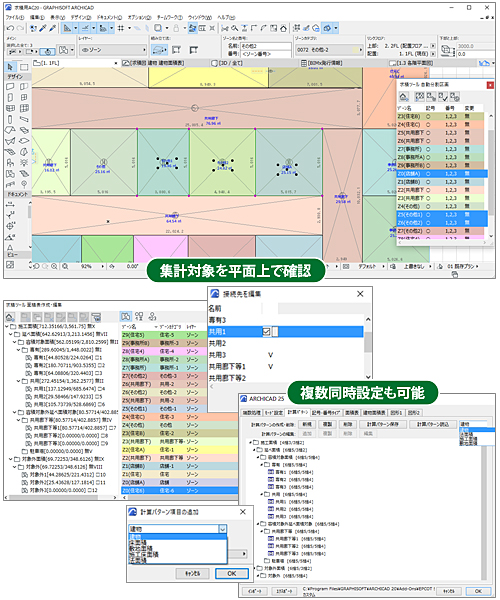Click the checklist icon in the zone division panel

443,97
